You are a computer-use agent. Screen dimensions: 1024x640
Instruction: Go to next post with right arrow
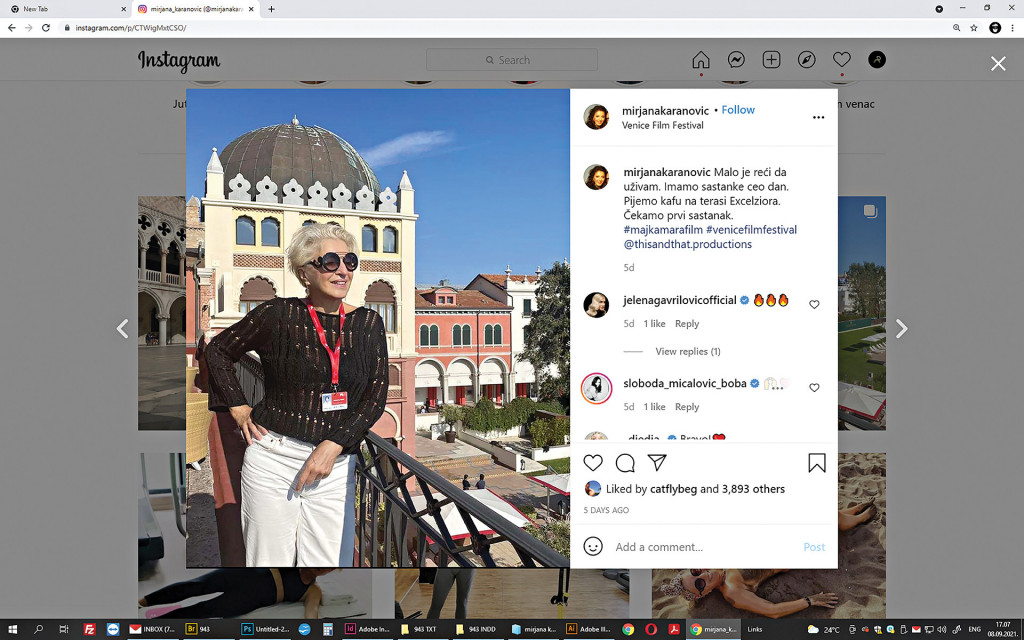(901, 329)
